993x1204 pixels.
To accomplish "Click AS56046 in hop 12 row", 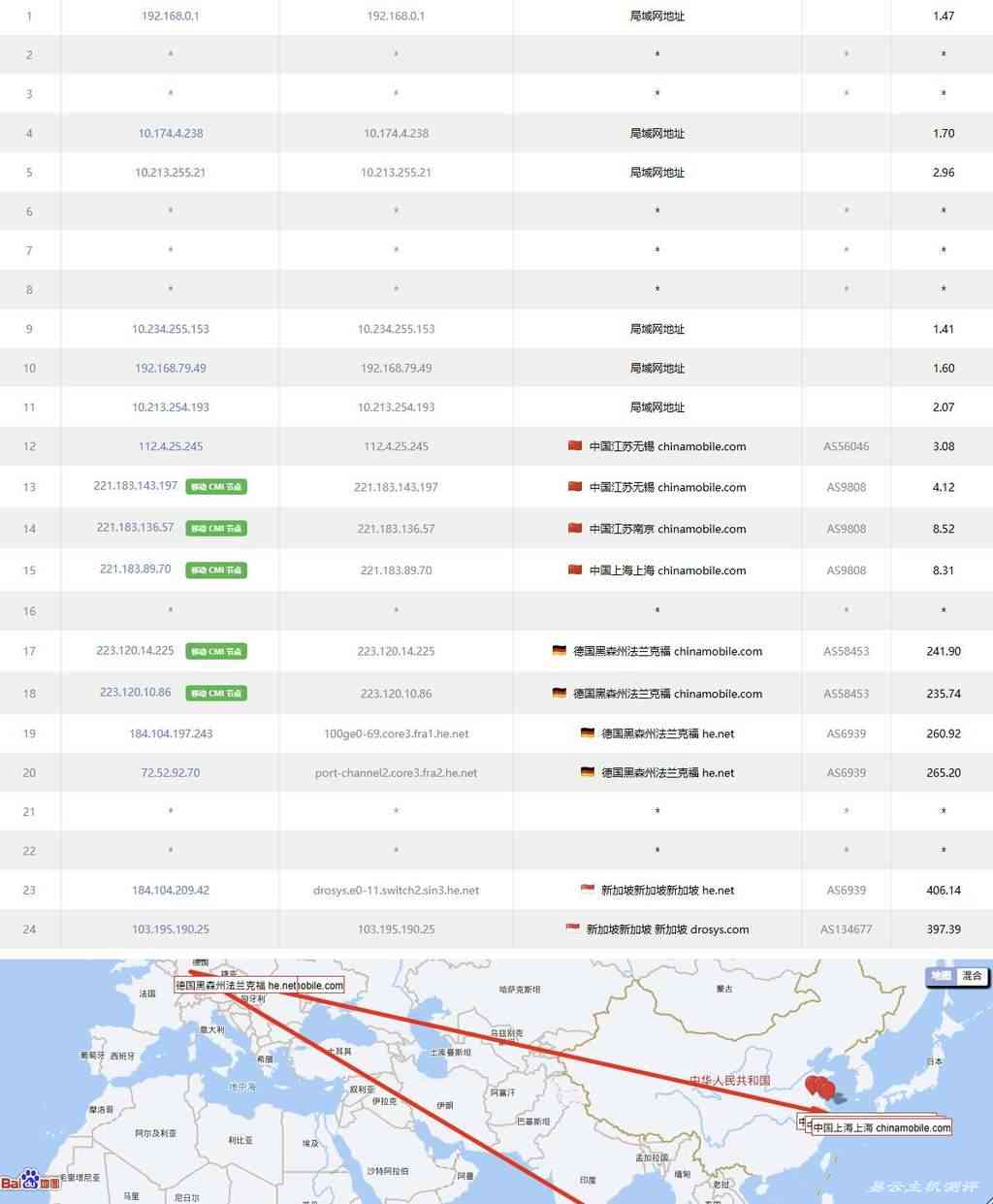I will point(847,446).
